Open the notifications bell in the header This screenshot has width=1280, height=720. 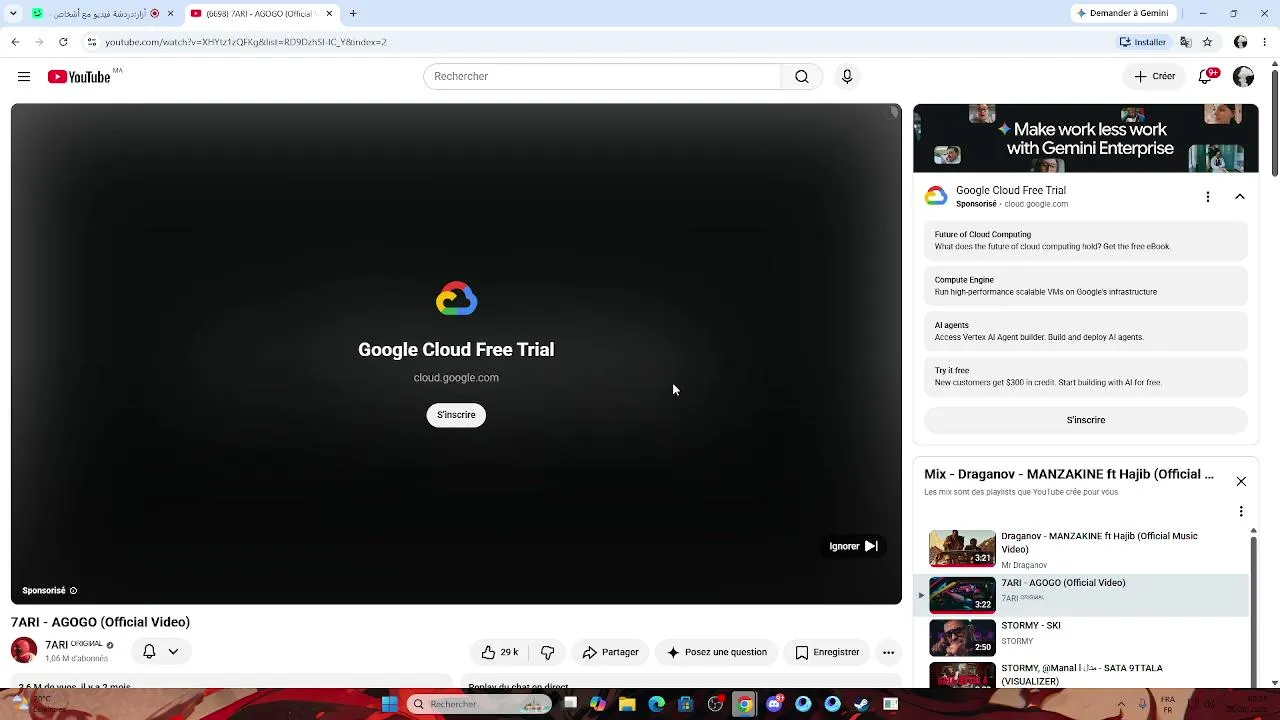pyautogui.click(x=1206, y=77)
